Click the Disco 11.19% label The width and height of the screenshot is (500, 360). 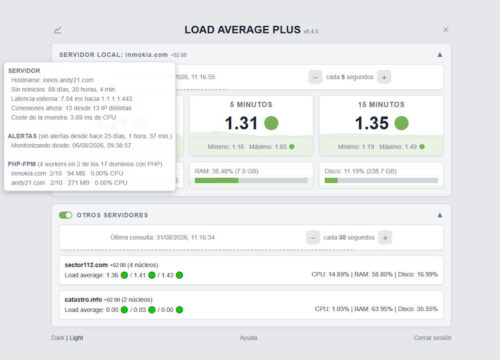coord(361,171)
